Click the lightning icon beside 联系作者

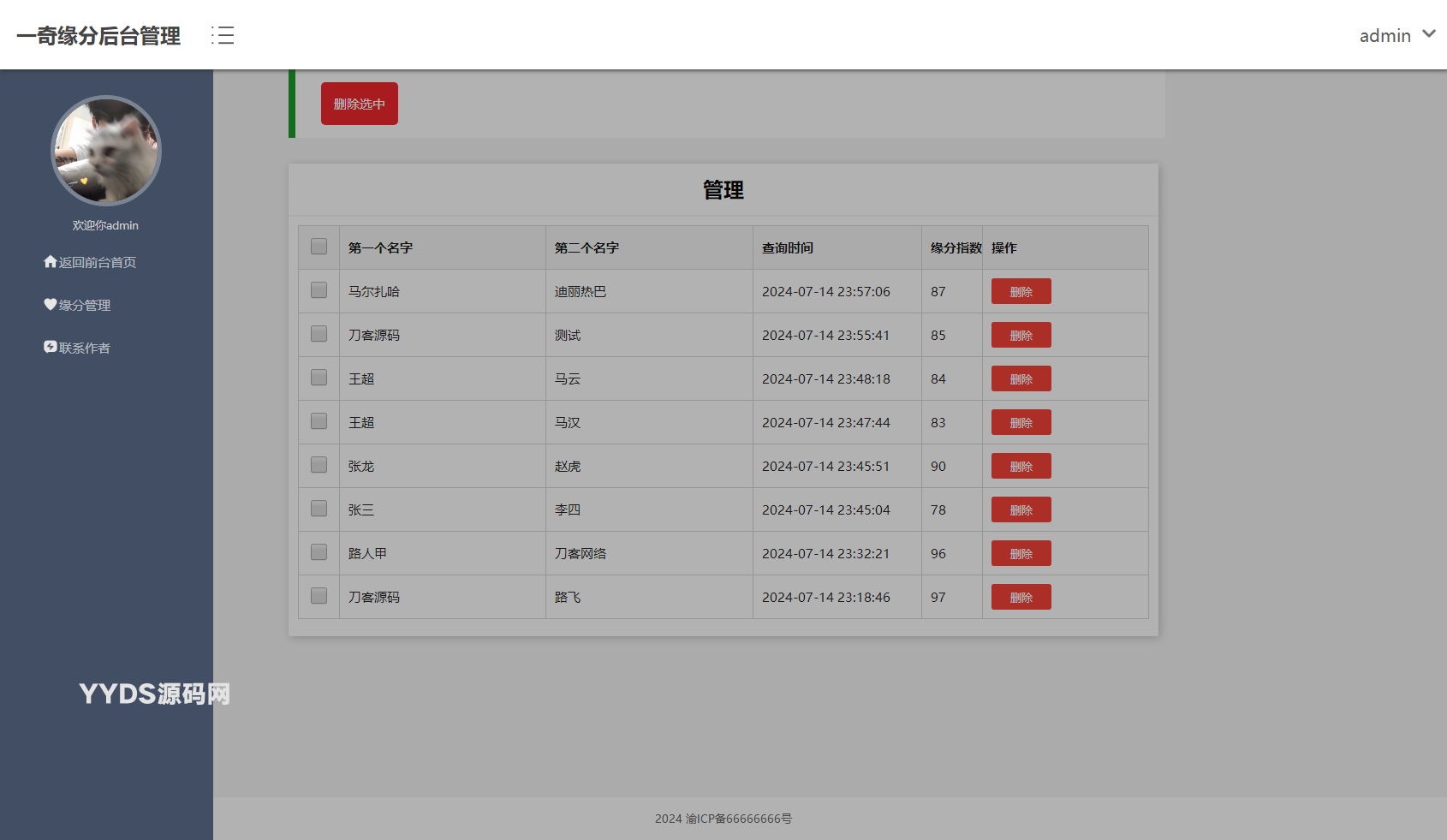[51, 347]
